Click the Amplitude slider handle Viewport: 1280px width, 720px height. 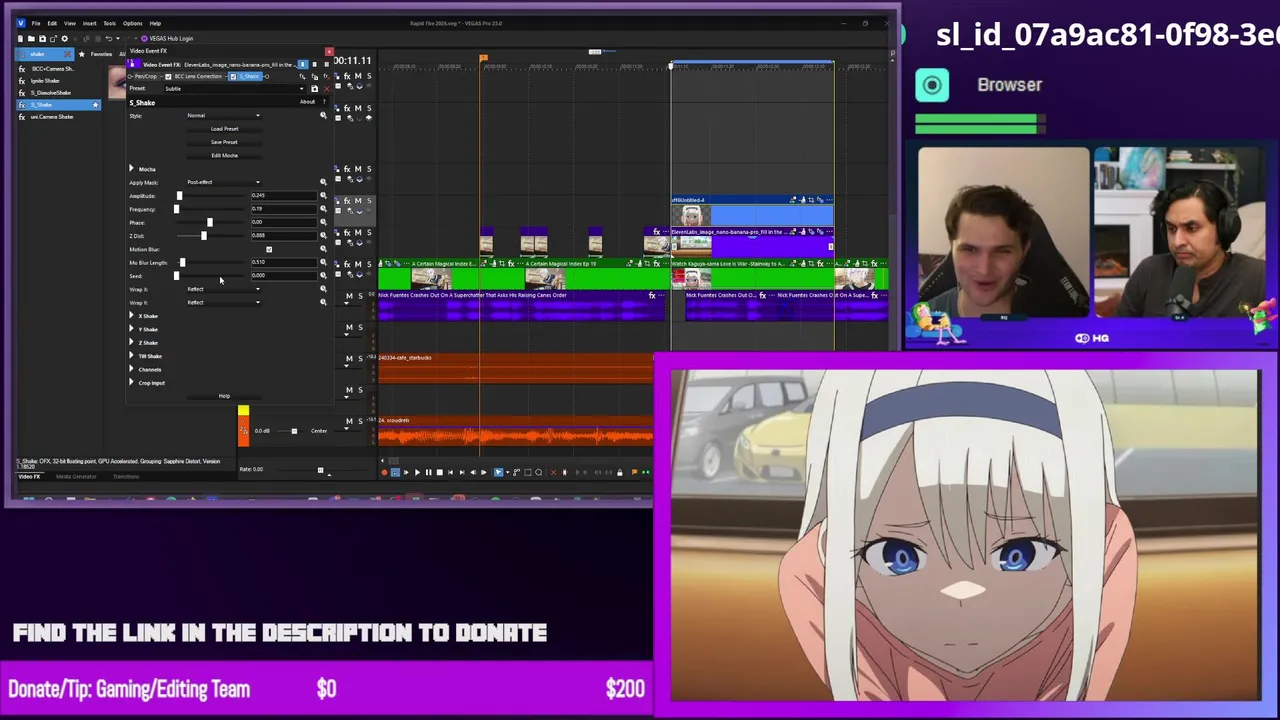click(179, 196)
